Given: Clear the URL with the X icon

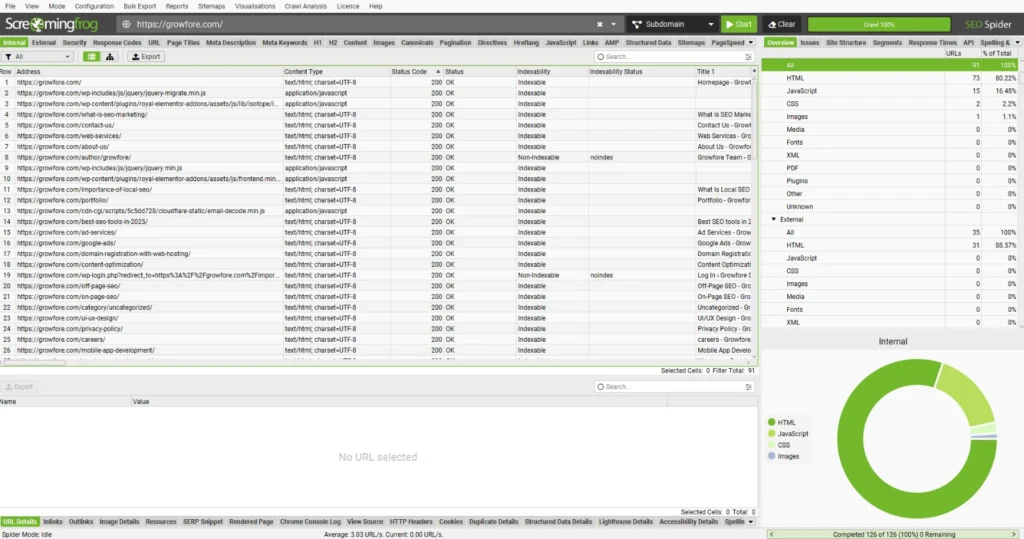Looking at the screenshot, I should (x=600, y=24).
